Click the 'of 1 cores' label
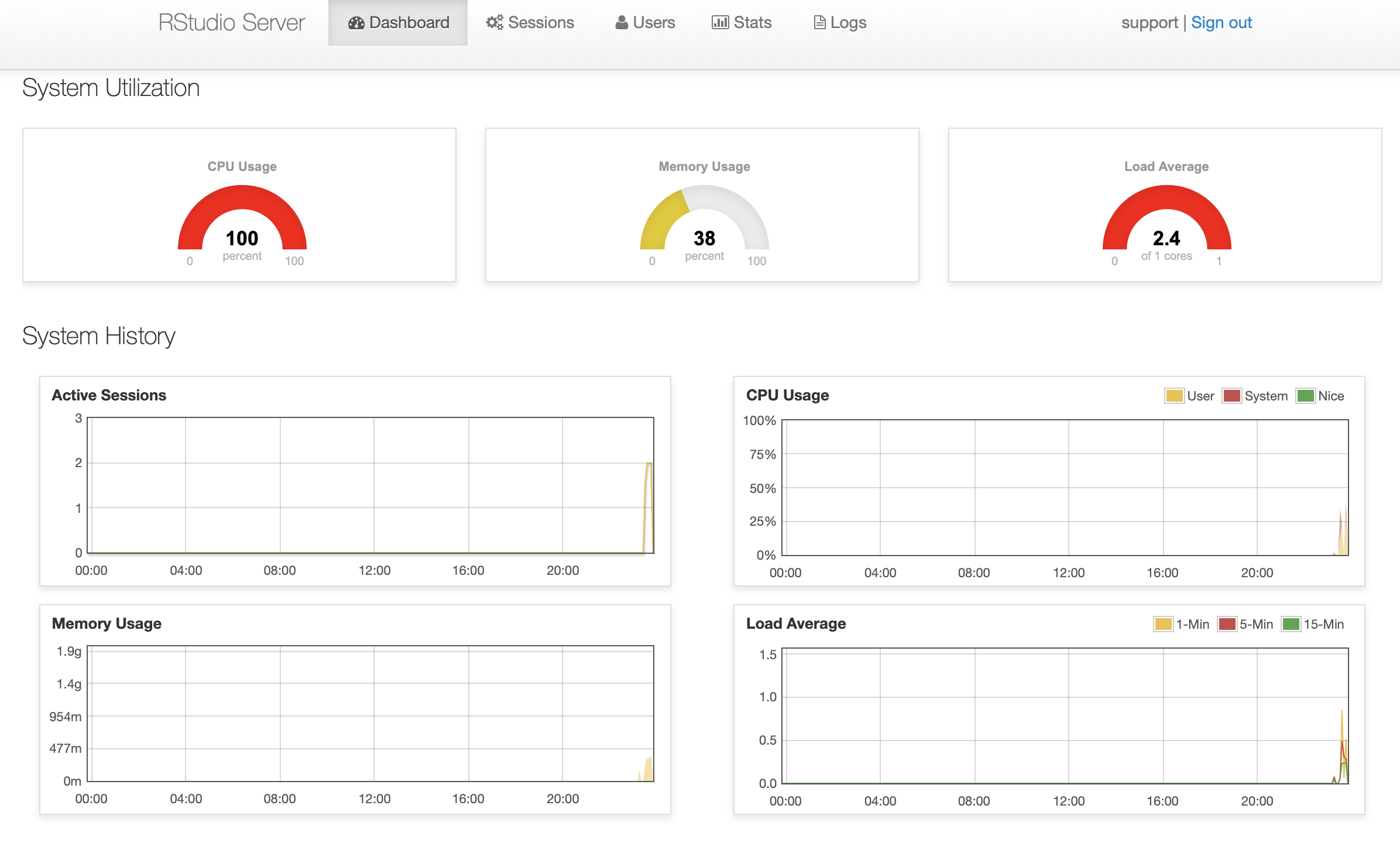 tap(1166, 256)
